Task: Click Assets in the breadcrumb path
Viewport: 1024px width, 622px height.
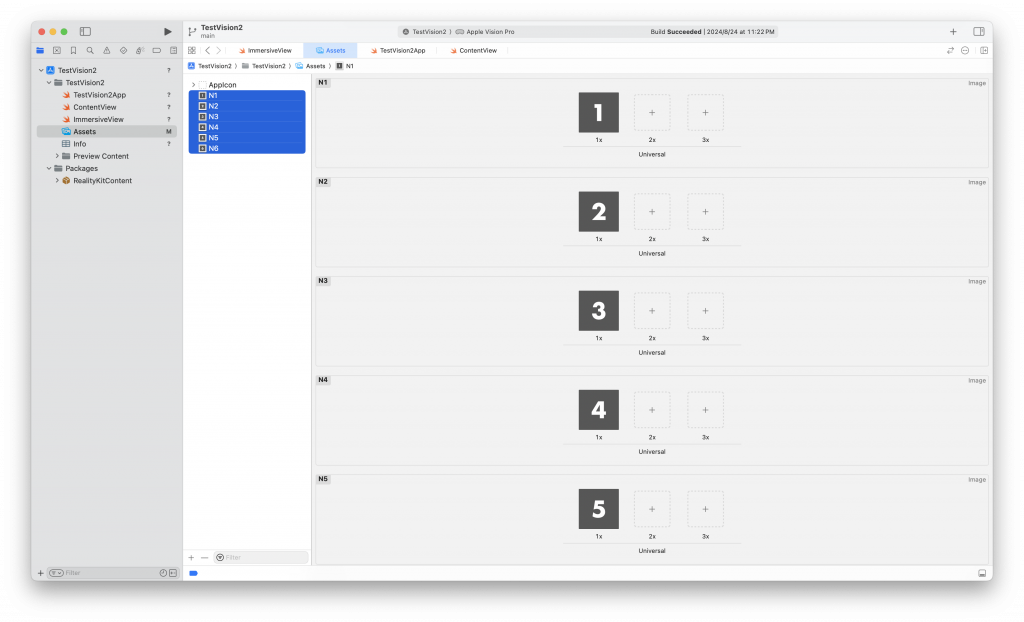Action: pyautogui.click(x=311, y=66)
